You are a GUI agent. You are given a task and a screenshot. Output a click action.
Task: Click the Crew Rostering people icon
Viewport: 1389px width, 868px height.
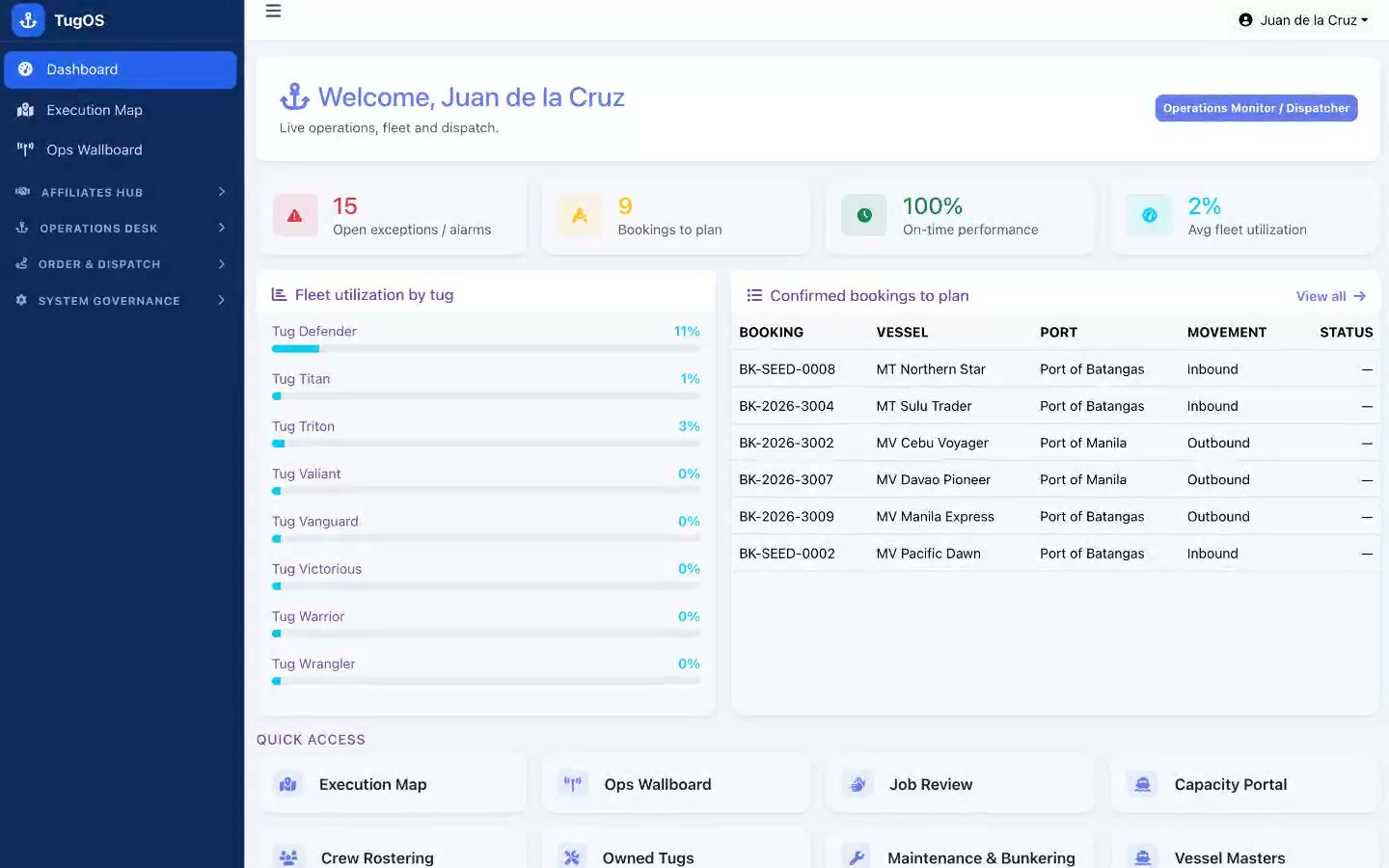click(x=287, y=857)
